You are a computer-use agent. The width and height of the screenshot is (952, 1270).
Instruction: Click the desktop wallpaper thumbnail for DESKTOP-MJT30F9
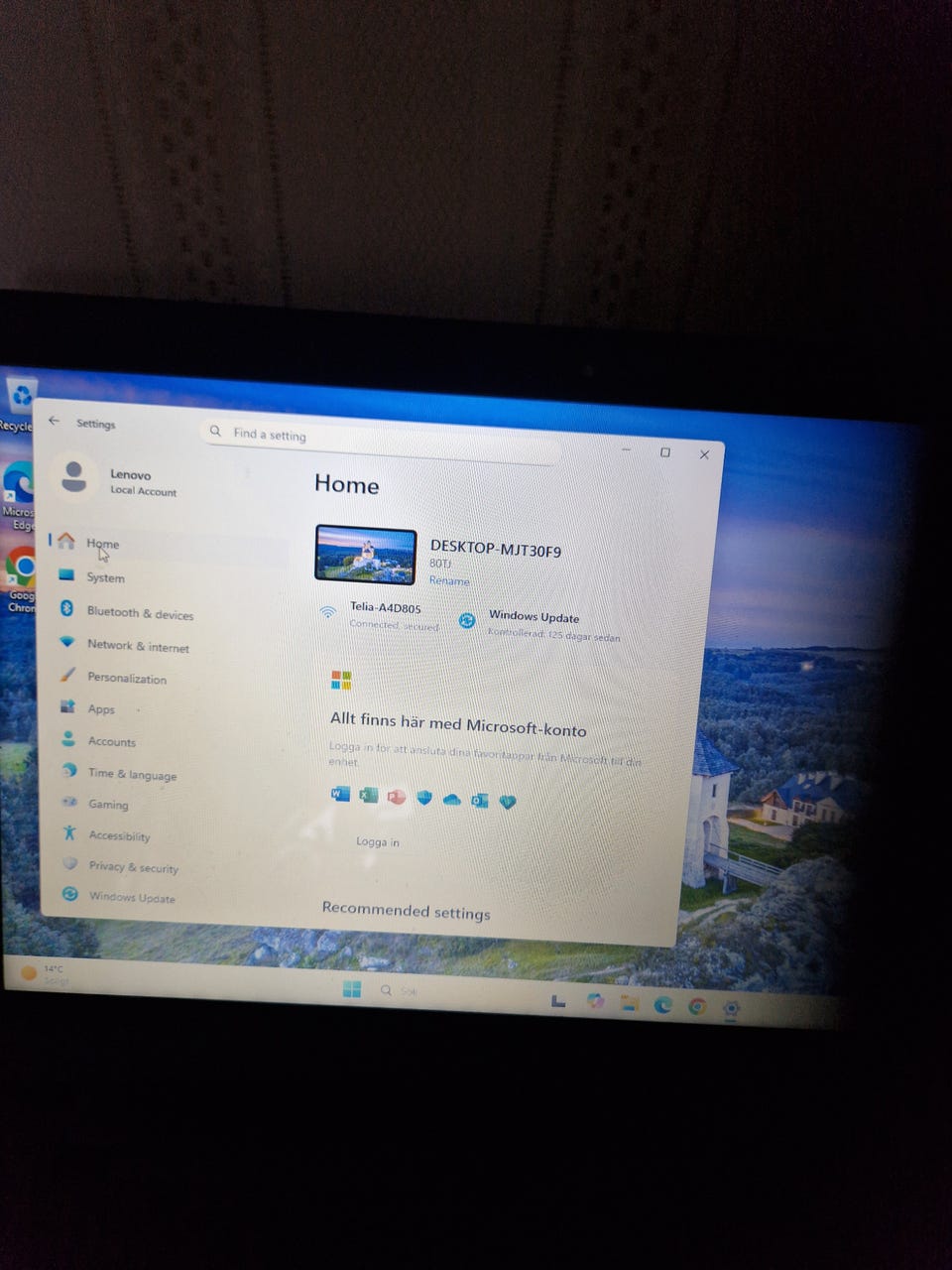pos(365,555)
